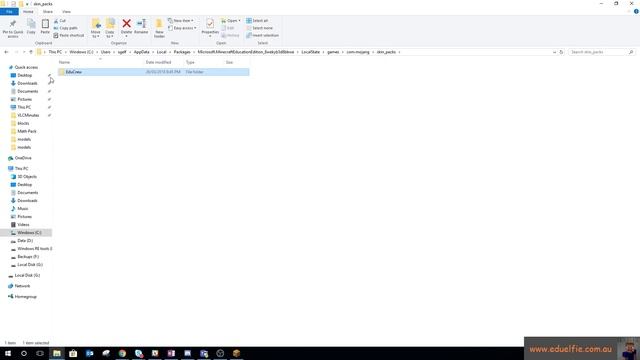Viewport: 640px width, 360px height.
Task: Open Music under This PC
Action: point(22,209)
